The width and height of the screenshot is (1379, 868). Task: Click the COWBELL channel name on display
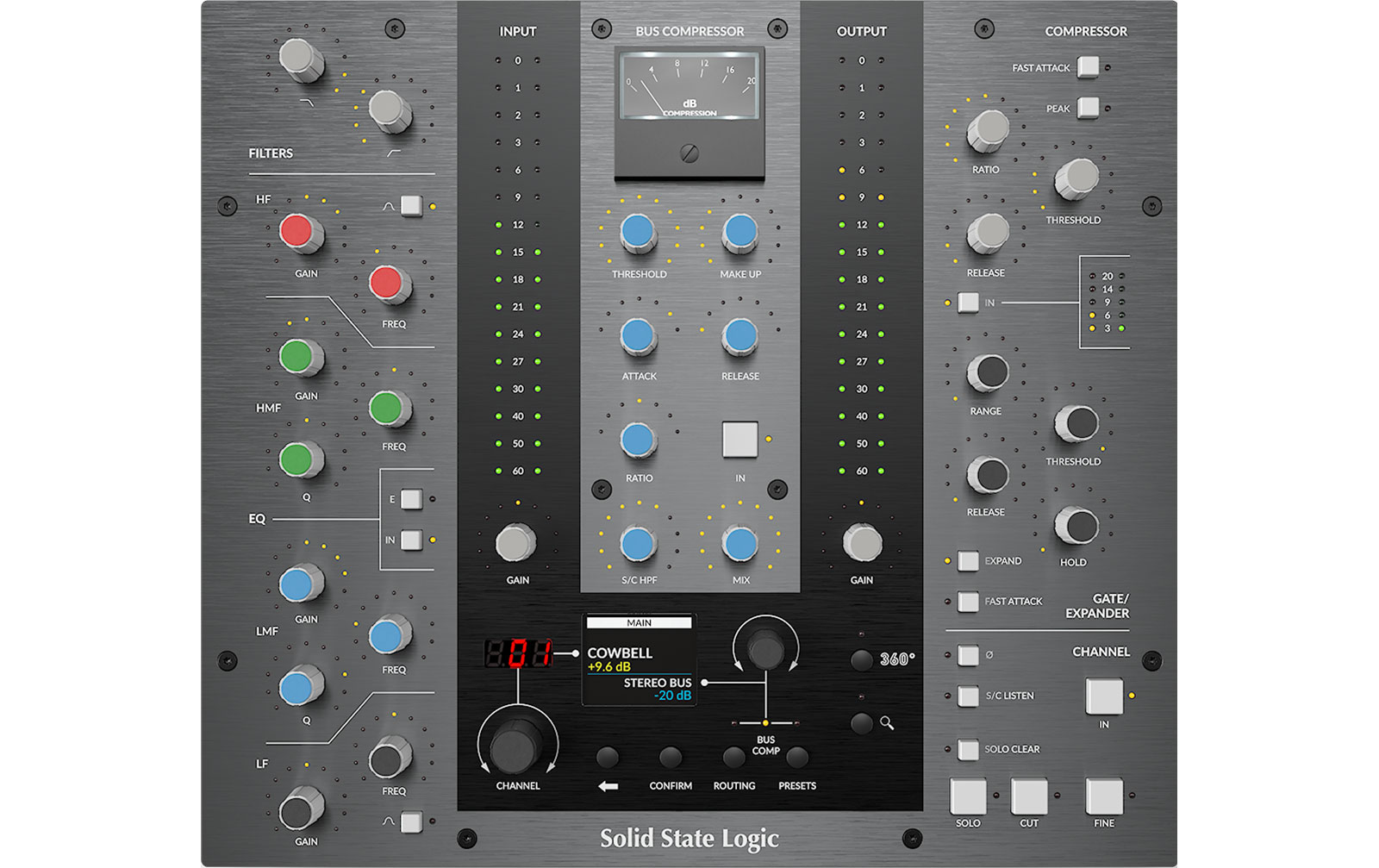pos(620,653)
